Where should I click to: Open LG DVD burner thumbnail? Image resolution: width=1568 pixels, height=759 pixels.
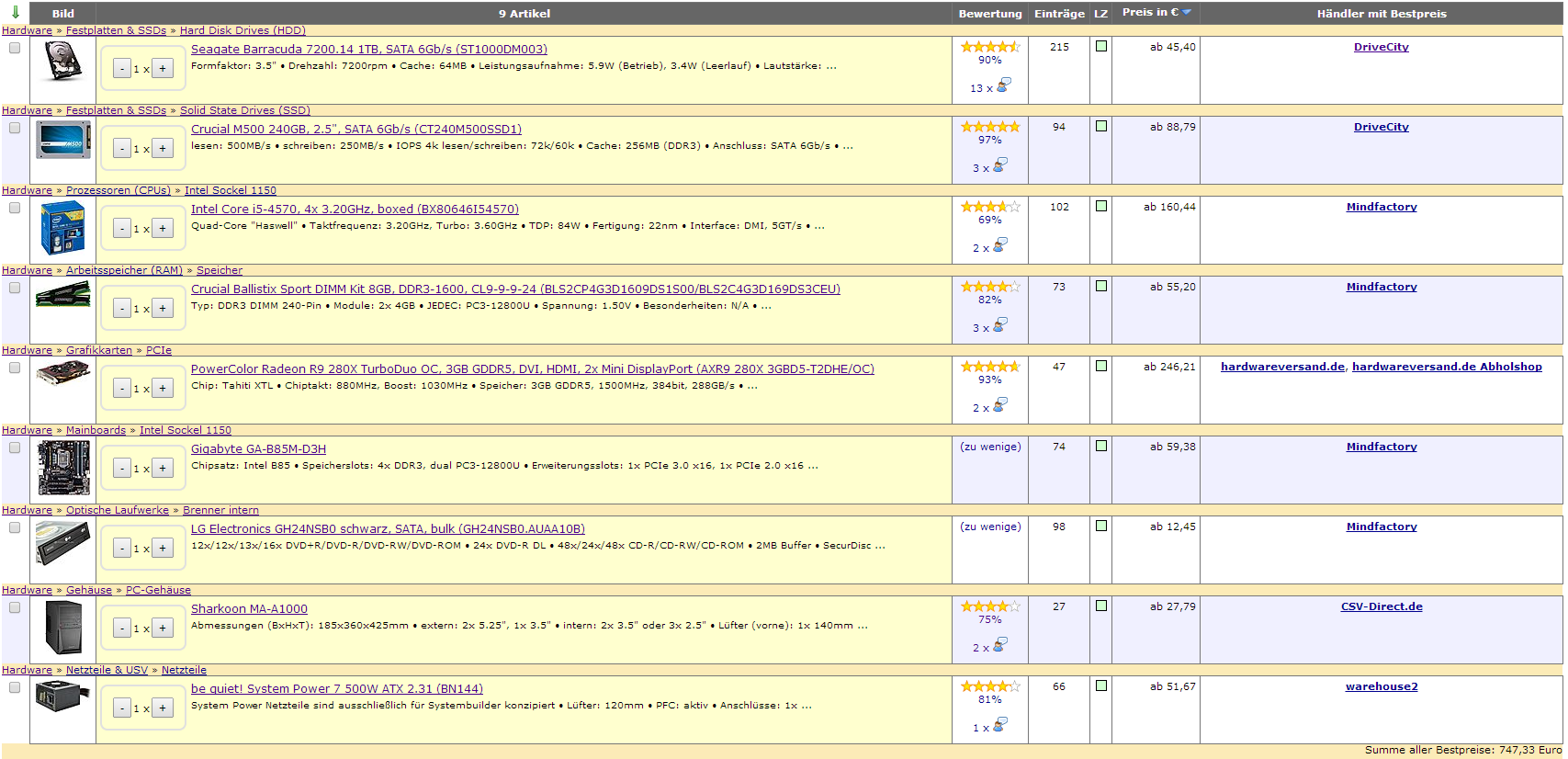point(63,543)
